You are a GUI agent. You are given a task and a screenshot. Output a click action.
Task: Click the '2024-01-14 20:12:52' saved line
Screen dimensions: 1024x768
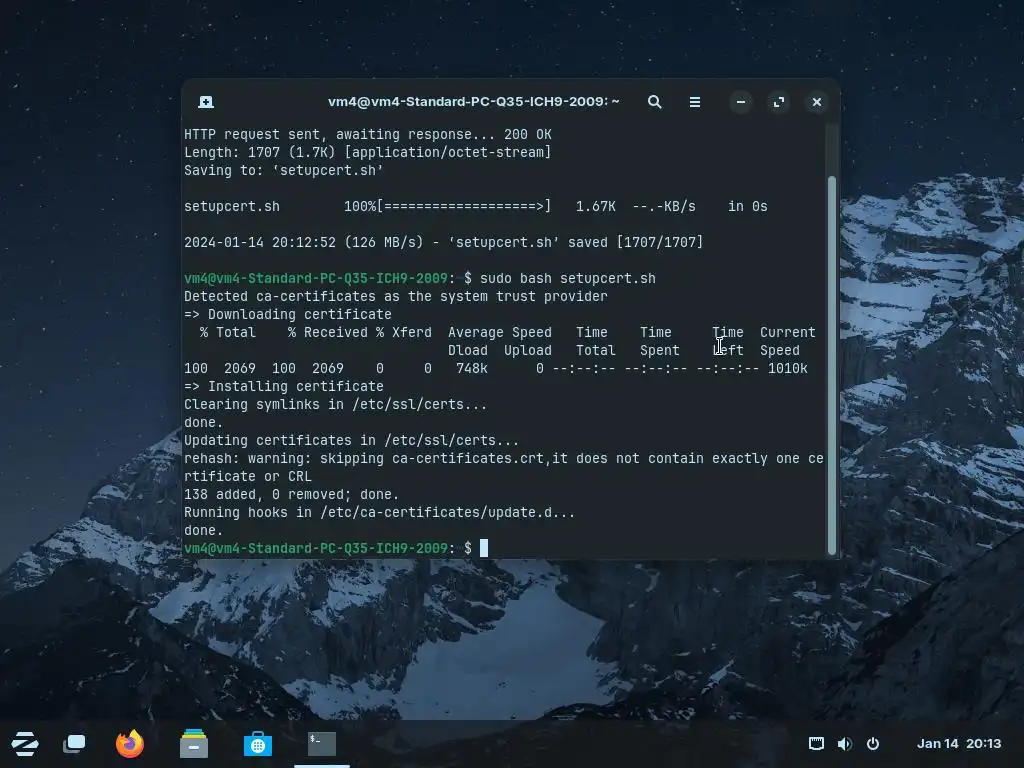pos(443,242)
